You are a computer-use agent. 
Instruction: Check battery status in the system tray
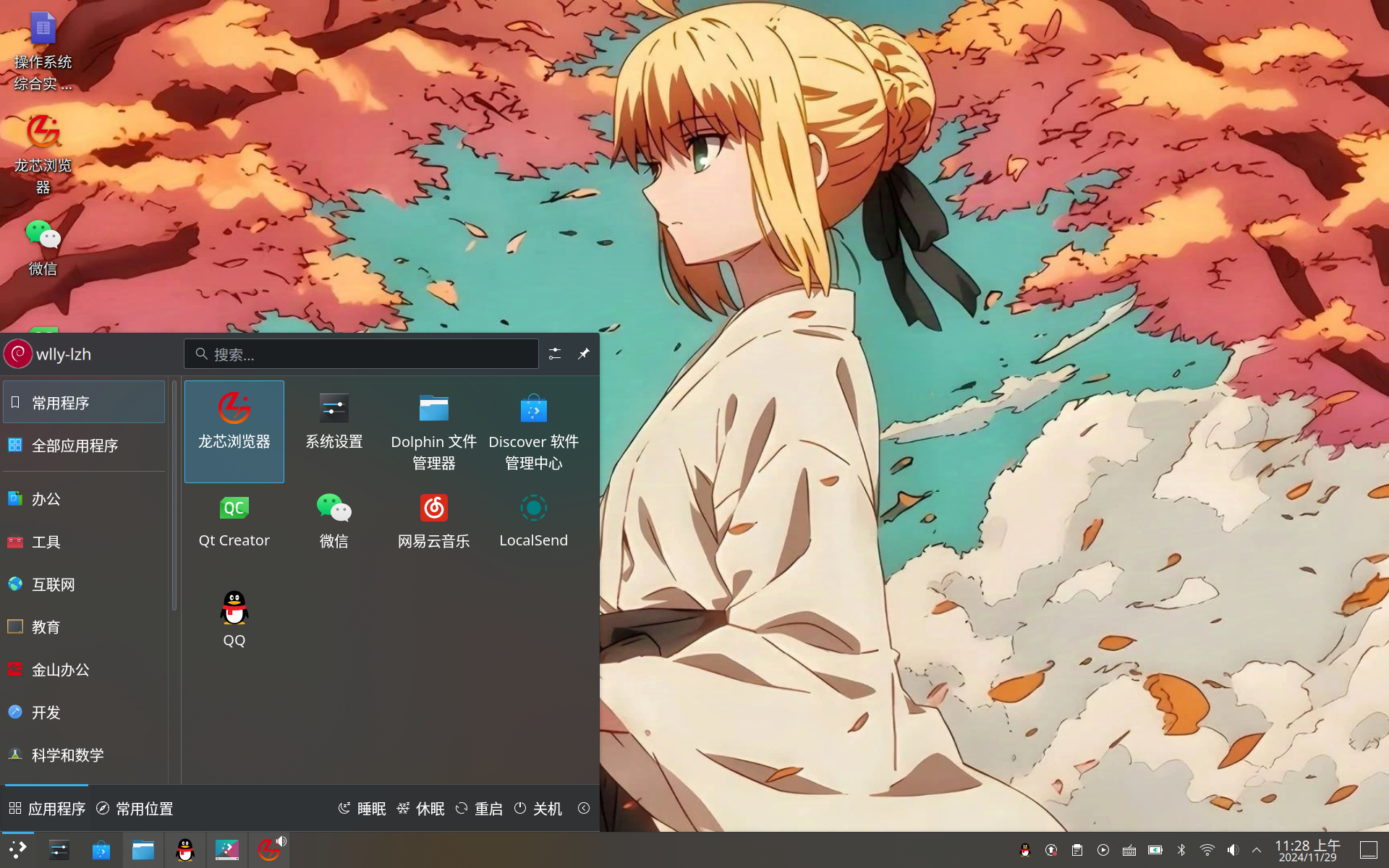pyautogui.click(x=1155, y=850)
